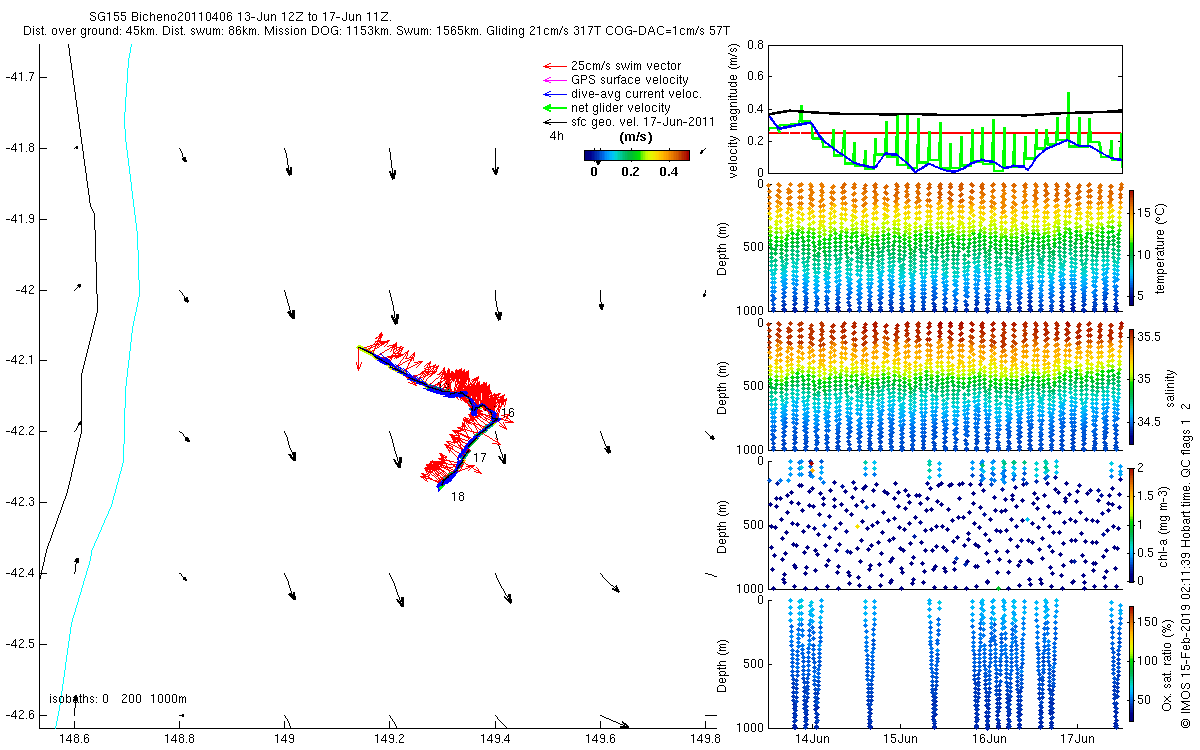
Task: Click the red swim vector legend arrow
Action: tap(551, 66)
